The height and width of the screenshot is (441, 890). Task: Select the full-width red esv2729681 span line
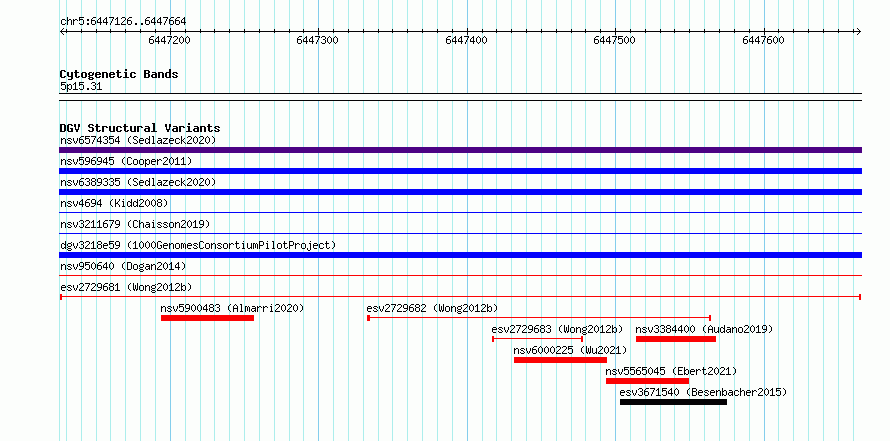click(x=460, y=297)
